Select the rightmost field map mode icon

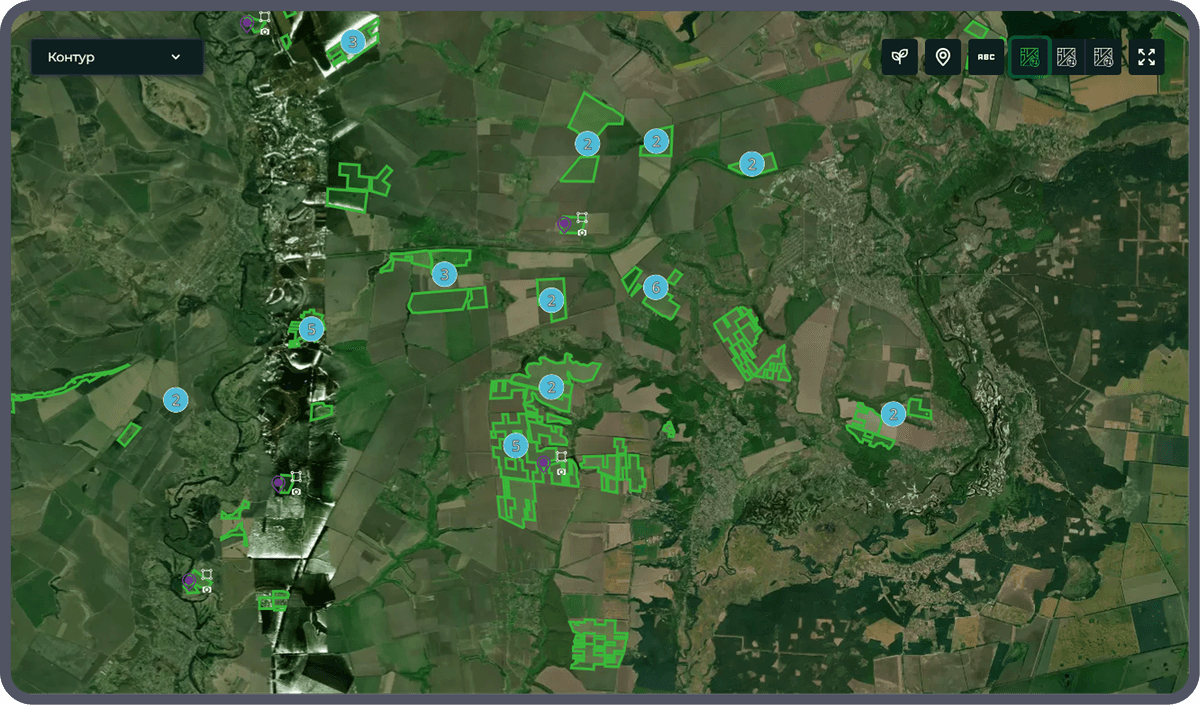point(1103,57)
